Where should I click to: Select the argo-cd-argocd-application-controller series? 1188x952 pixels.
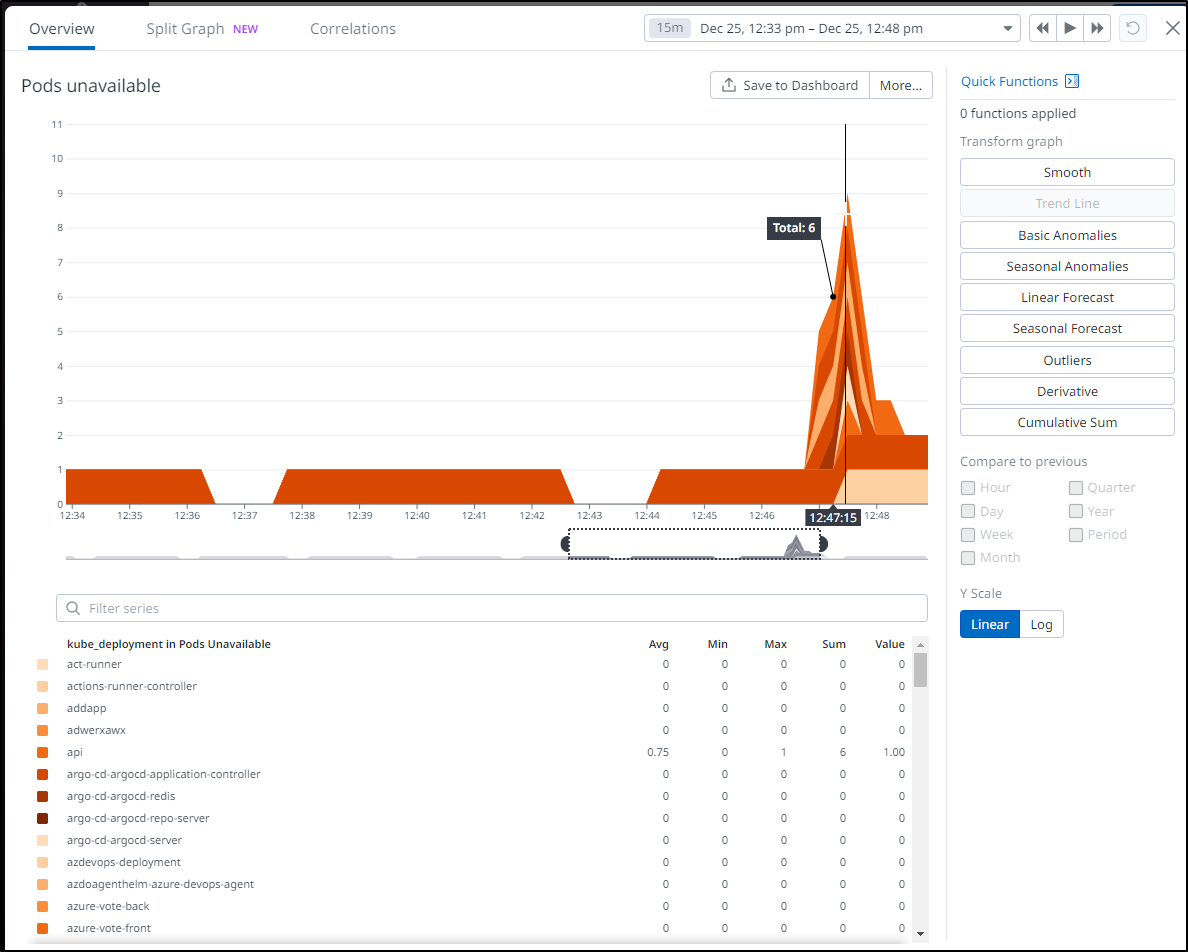[471, 774]
